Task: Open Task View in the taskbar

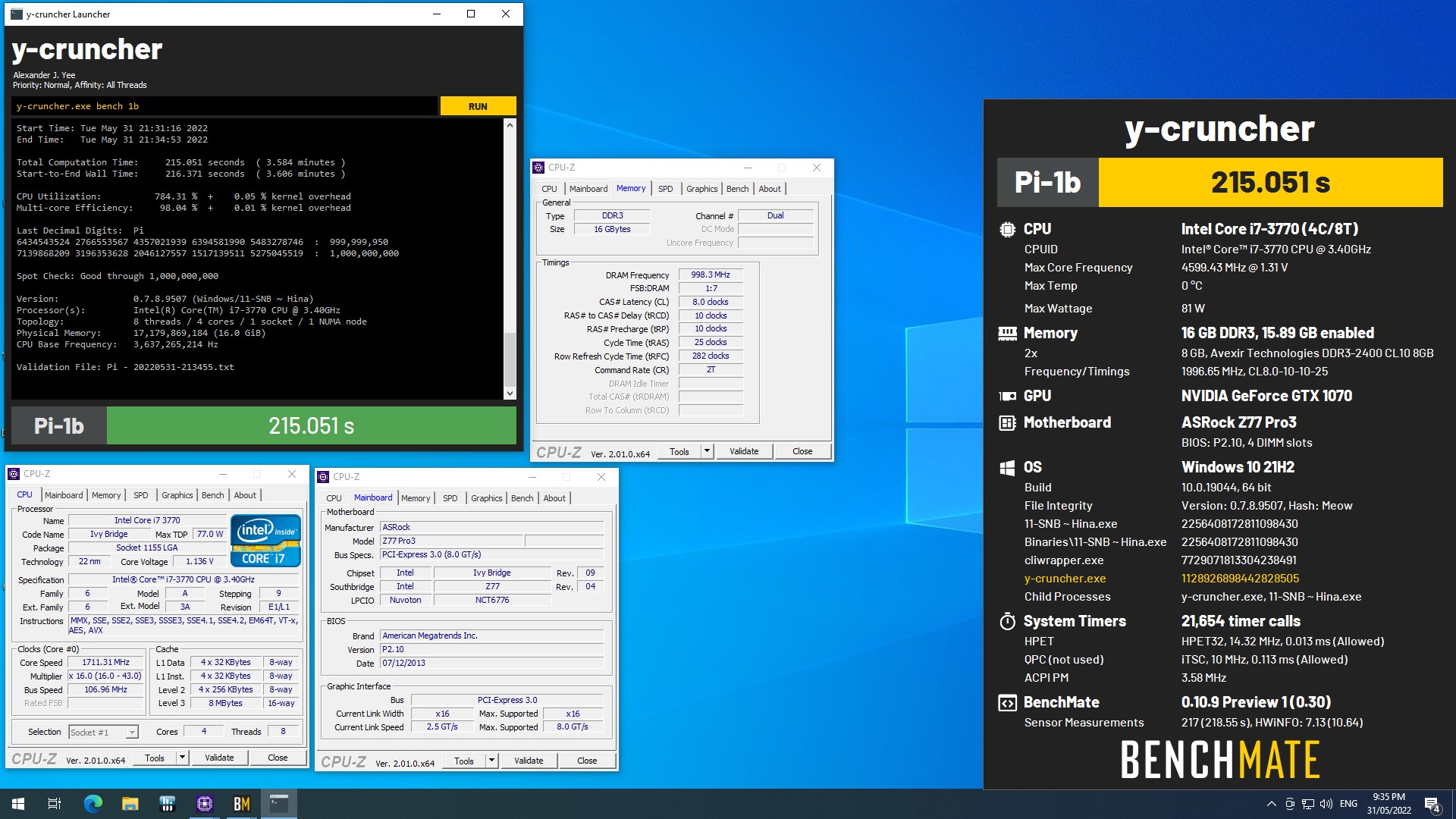Action: pos(55,804)
